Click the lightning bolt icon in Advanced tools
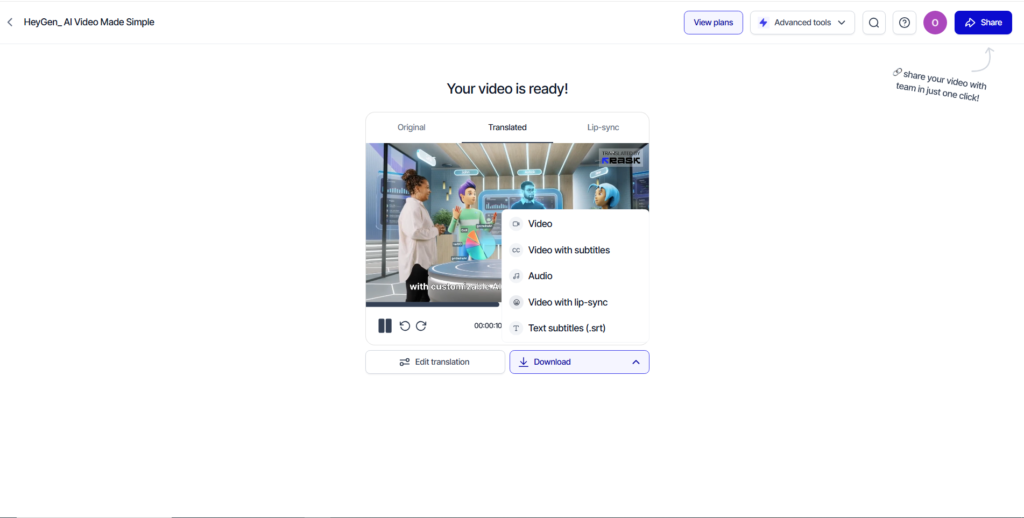 (763, 22)
